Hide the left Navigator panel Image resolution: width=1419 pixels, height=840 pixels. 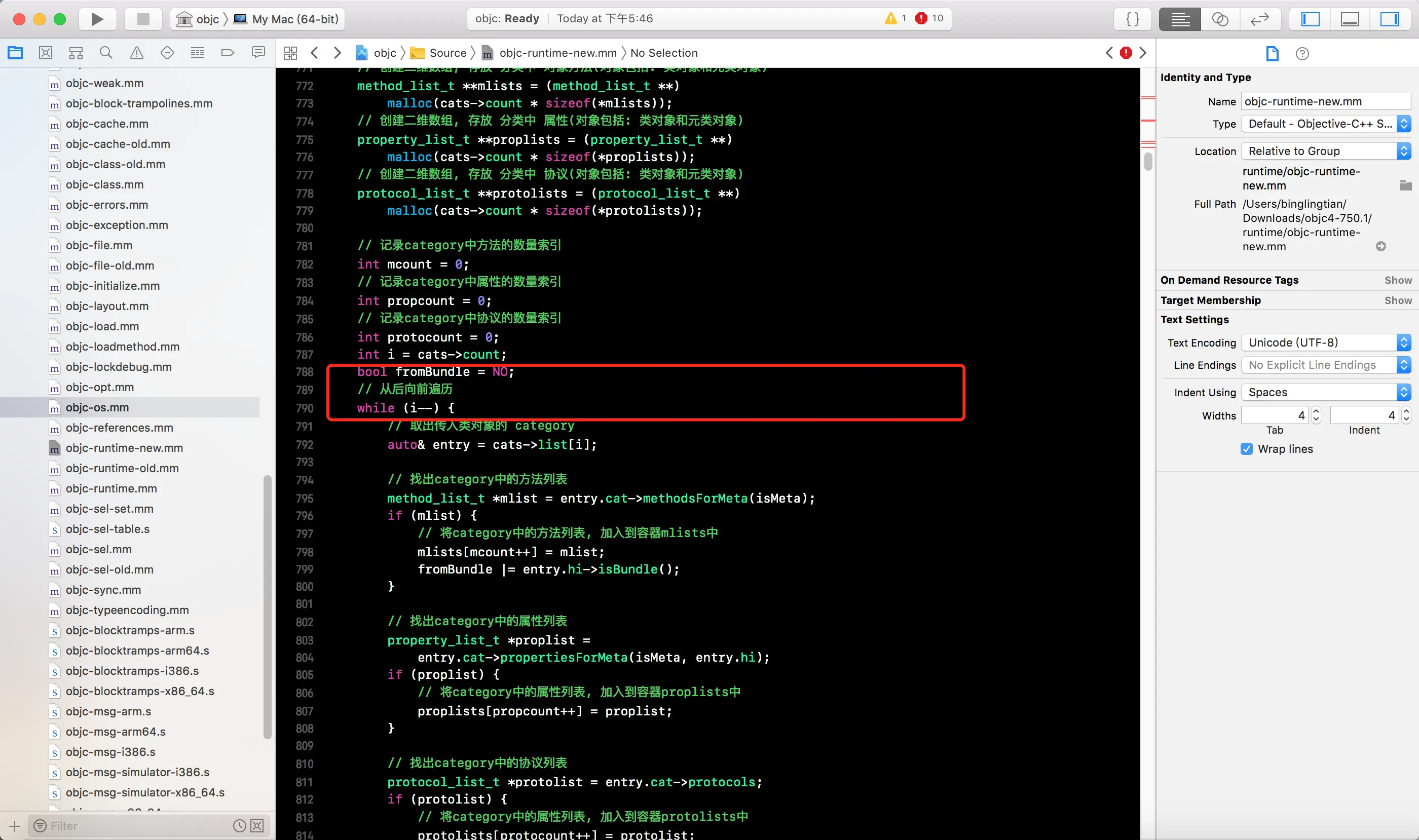click(x=1310, y=19)
